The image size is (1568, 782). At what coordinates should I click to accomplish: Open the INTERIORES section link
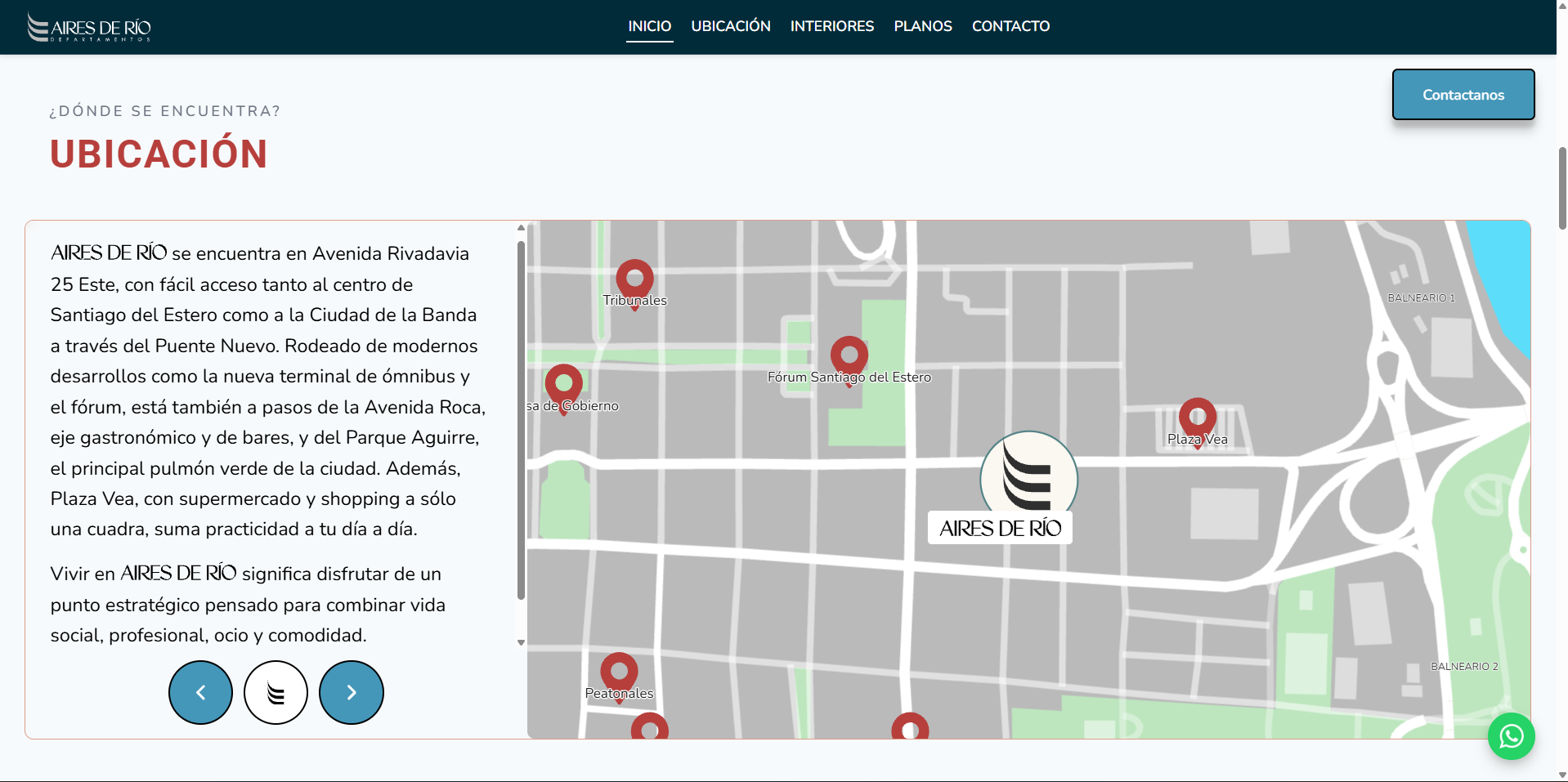tap(832, 26)
